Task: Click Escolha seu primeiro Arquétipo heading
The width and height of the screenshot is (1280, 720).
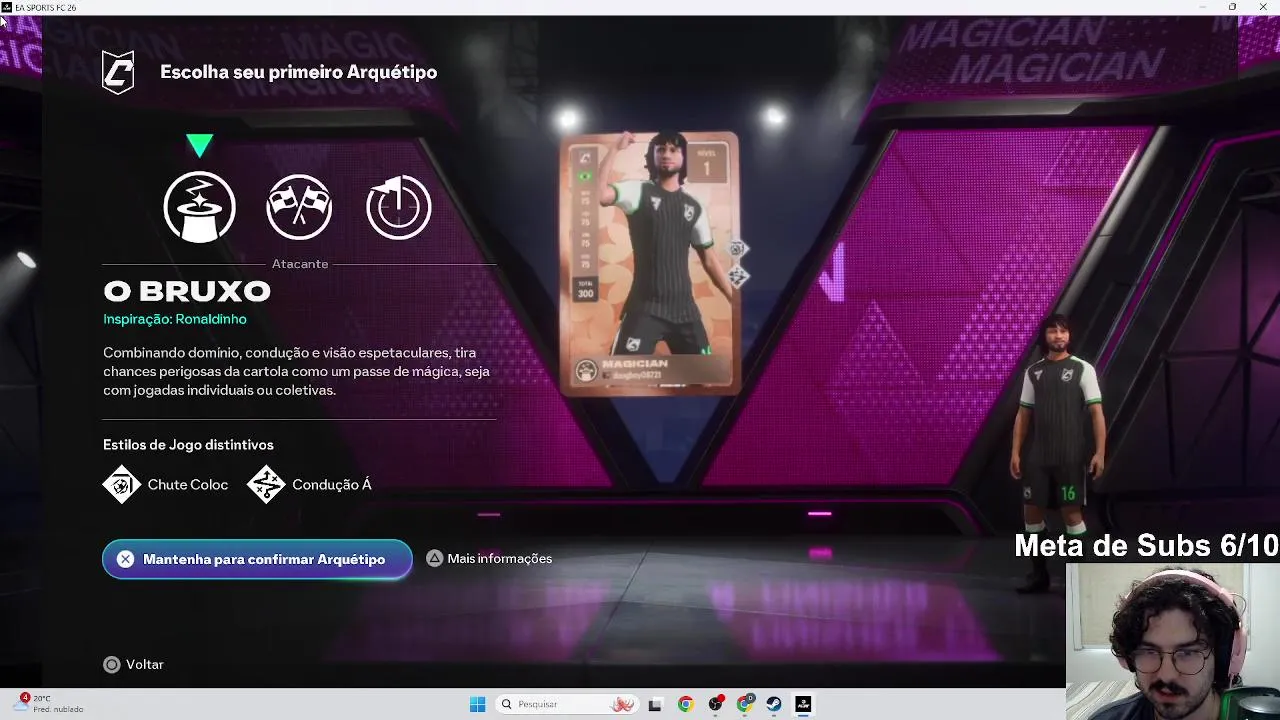Action: pos(298,72)
